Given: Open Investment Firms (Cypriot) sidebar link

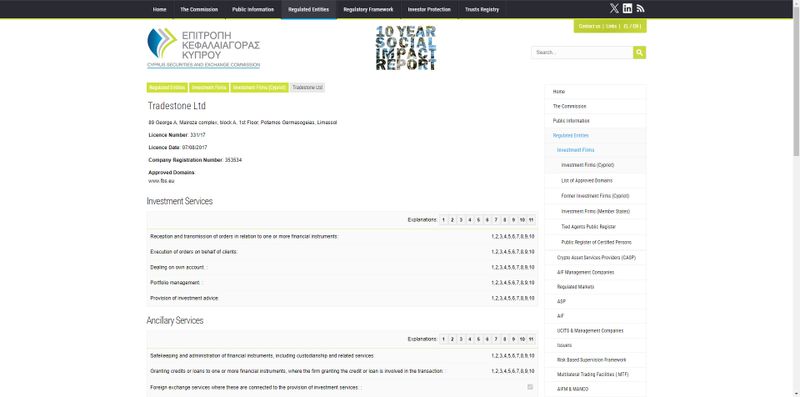Looking at the screenshot, I should [595, 165].
